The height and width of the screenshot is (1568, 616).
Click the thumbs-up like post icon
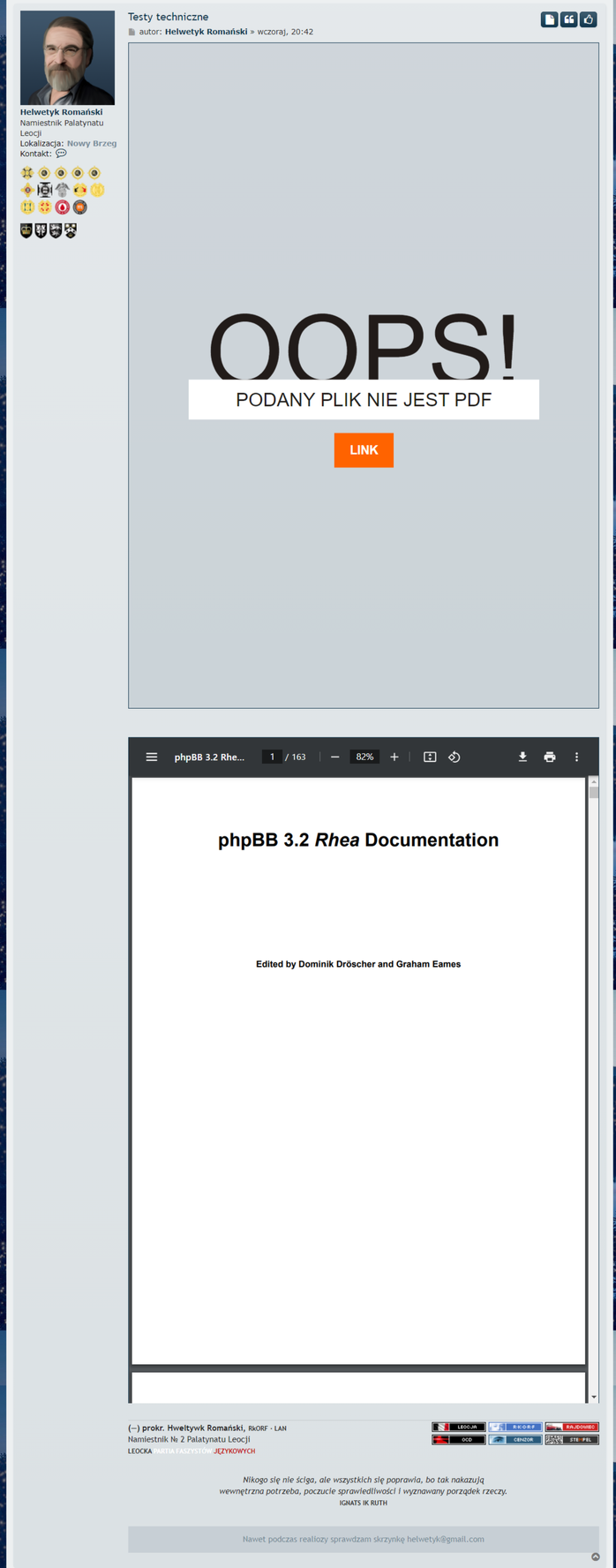589,19
